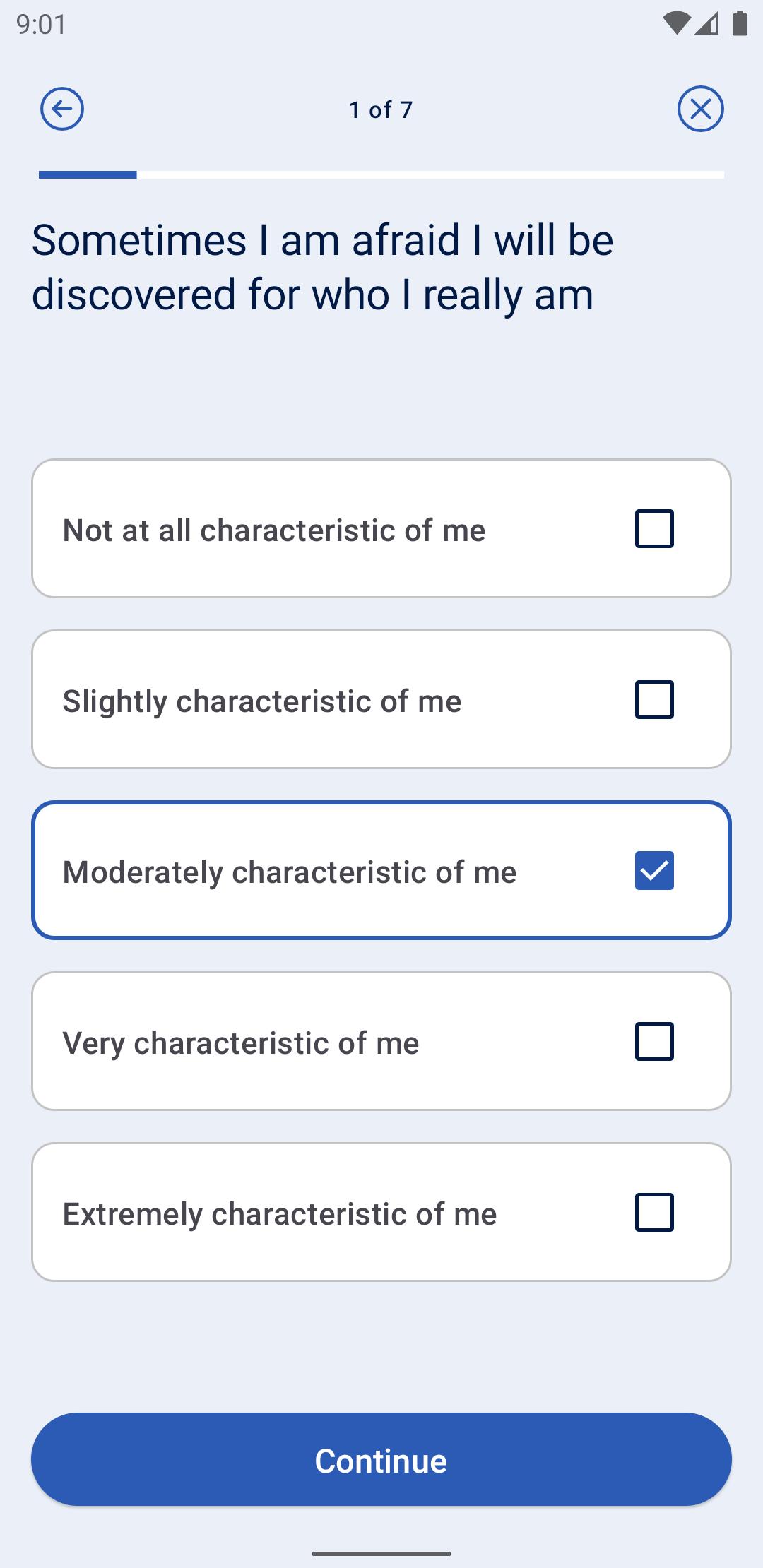Tap the 9:01 clock in status bar
This screenshot has height=1568, width=763.
(x=41, y=25)
